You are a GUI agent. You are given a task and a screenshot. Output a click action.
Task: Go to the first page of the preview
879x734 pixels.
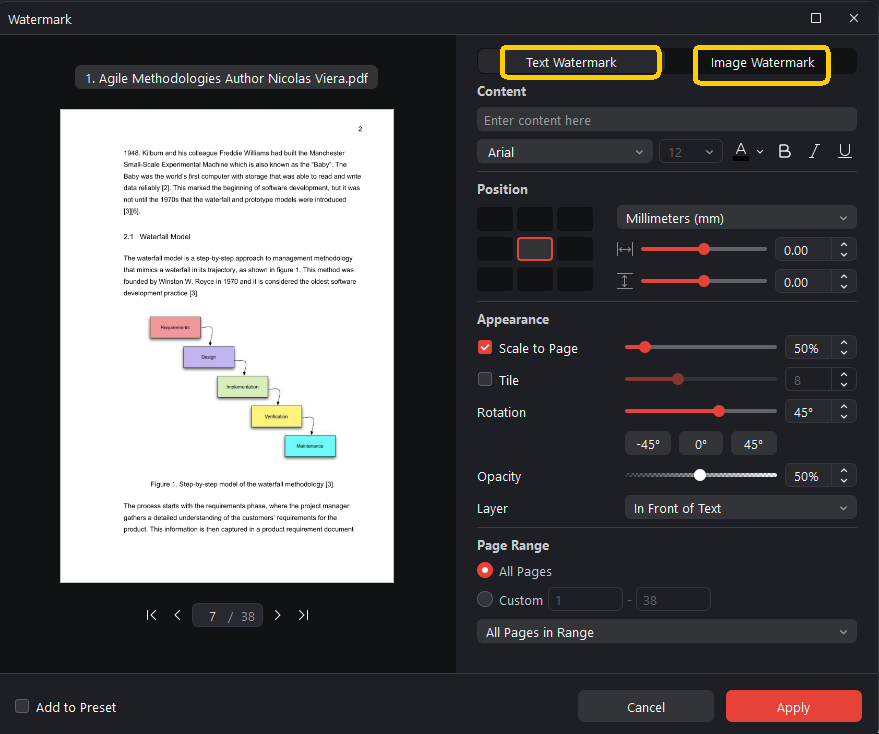pos(151,615)
